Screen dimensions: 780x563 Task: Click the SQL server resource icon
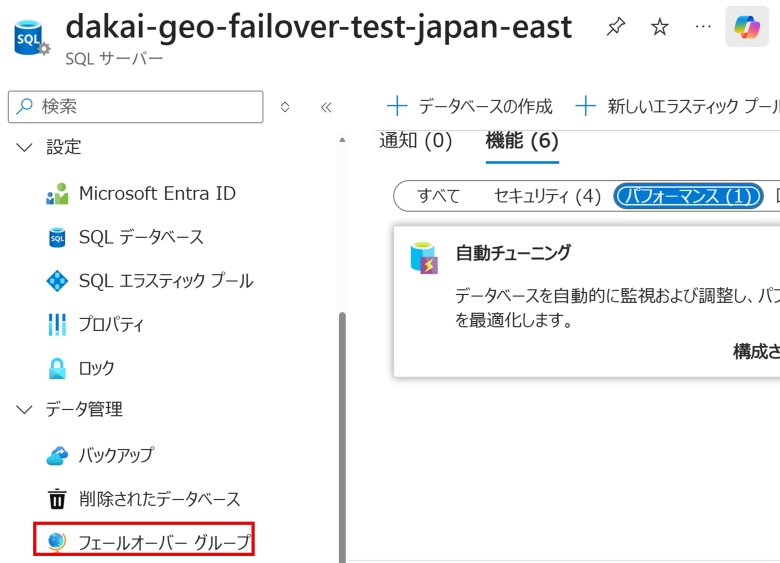31,38
